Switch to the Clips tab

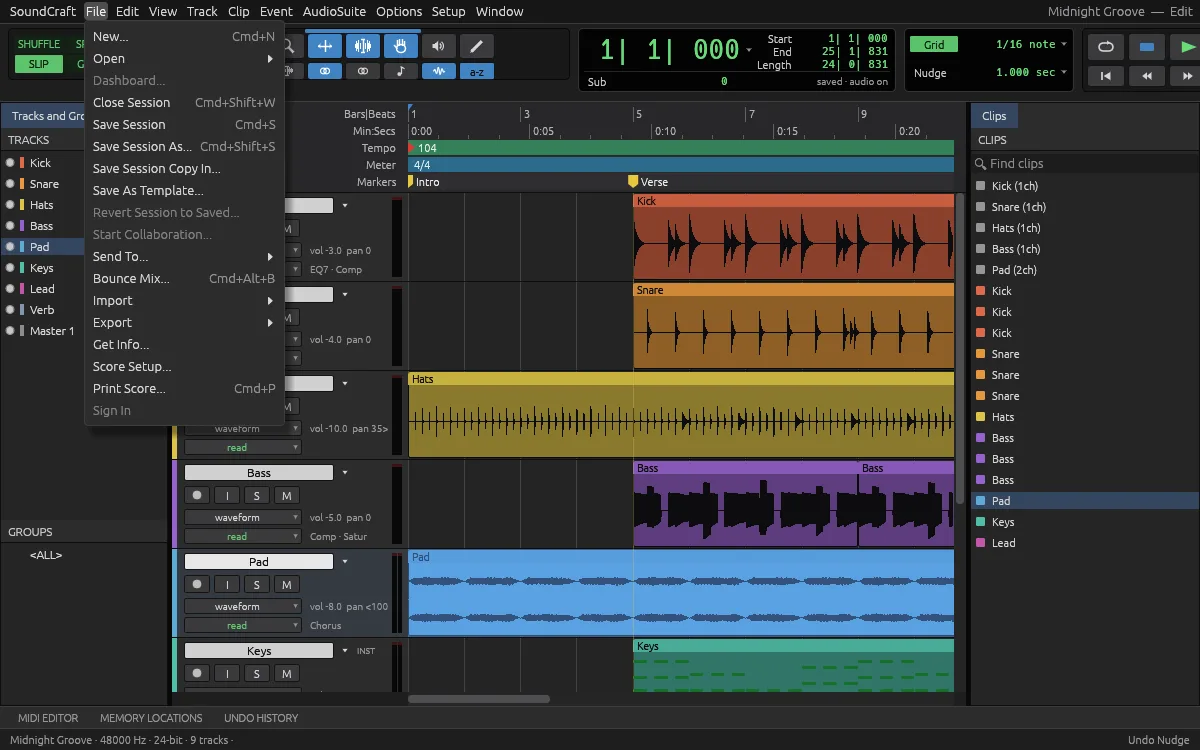(994, 116)
